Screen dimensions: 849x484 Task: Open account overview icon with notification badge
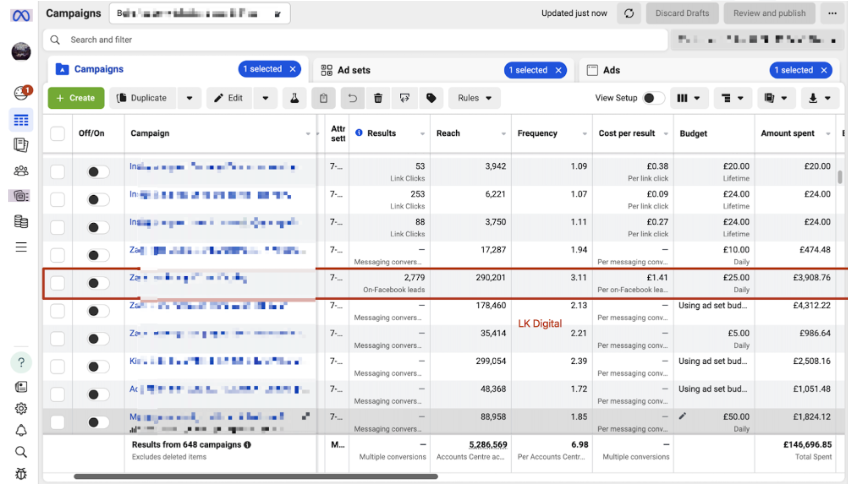point(21,93)
